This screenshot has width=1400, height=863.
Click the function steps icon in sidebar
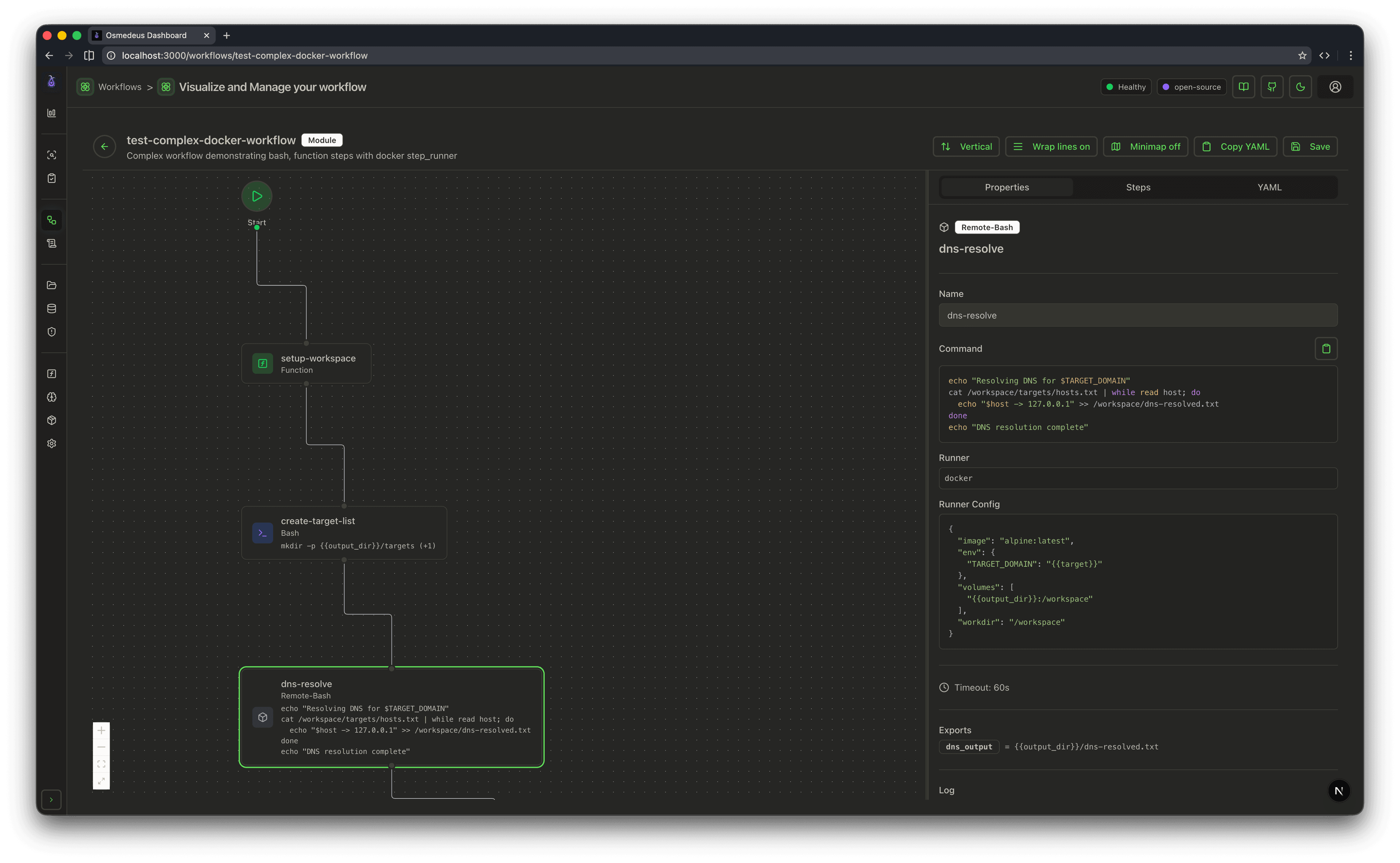click(x=52, y=374)
